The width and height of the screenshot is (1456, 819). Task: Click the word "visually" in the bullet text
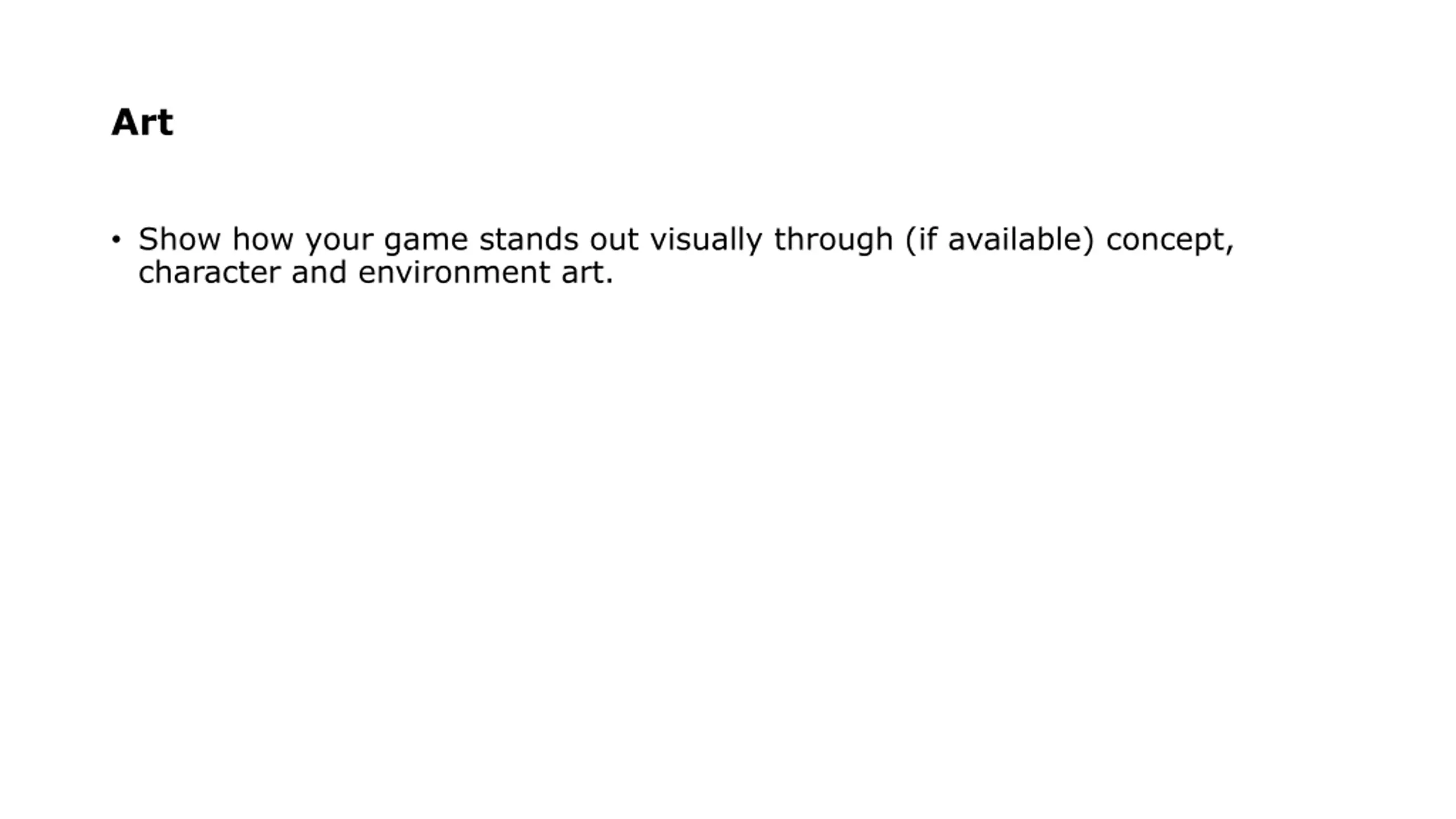[x=706, y=241]
